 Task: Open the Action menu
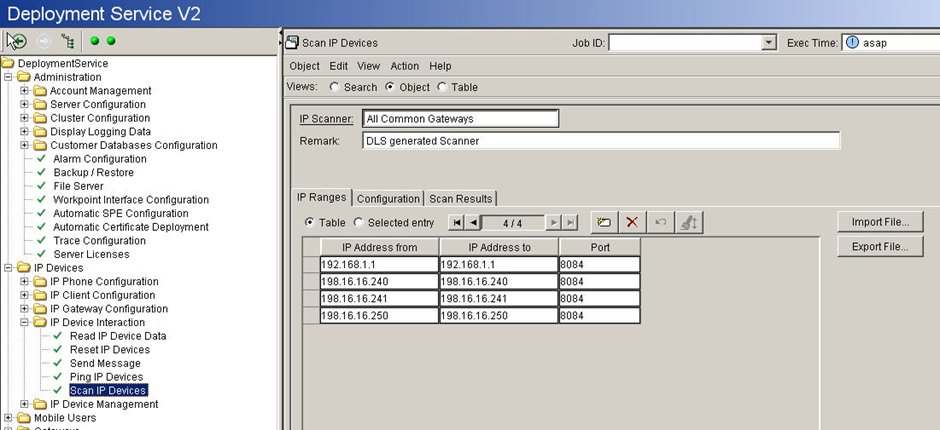click(x=405, y=66)
